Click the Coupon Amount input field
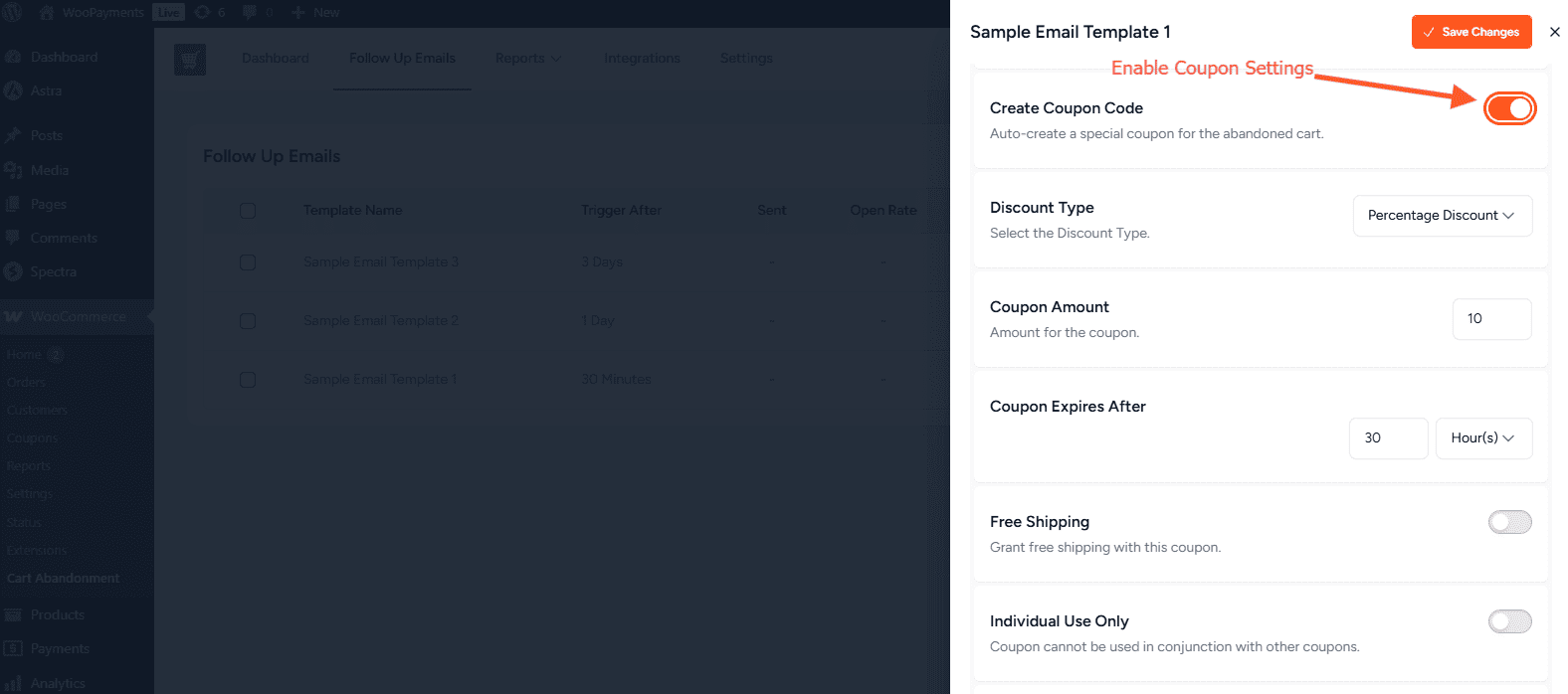Viewport: 1568px width, 694px height. 1491,319
